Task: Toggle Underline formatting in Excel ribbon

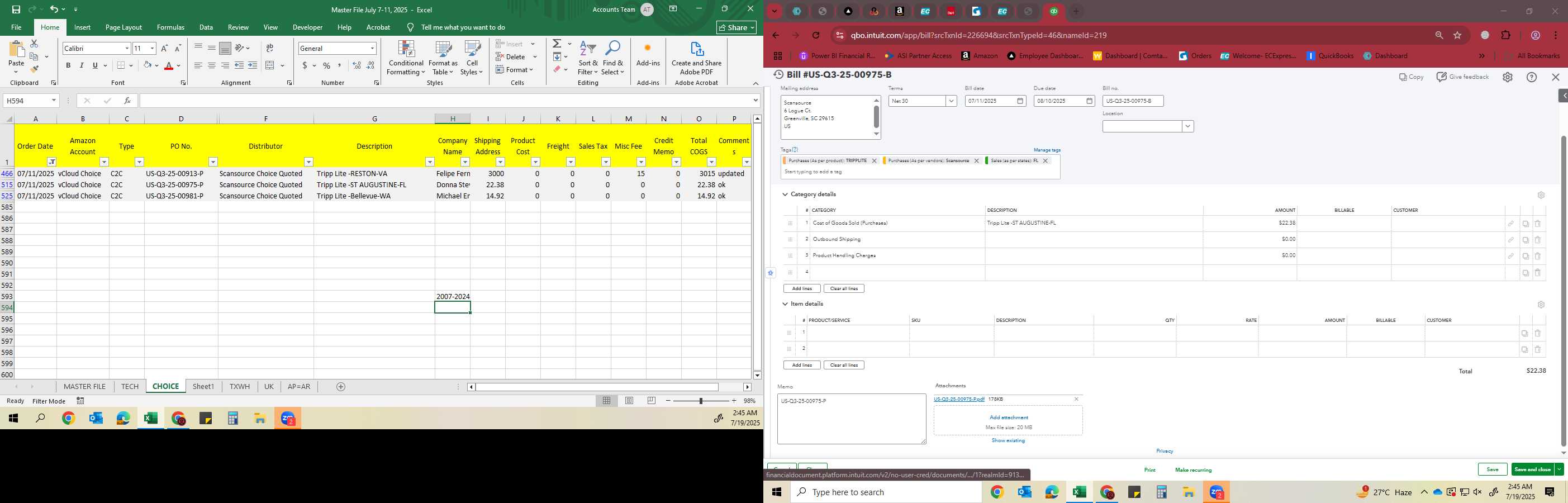Action: click(95, 65)
